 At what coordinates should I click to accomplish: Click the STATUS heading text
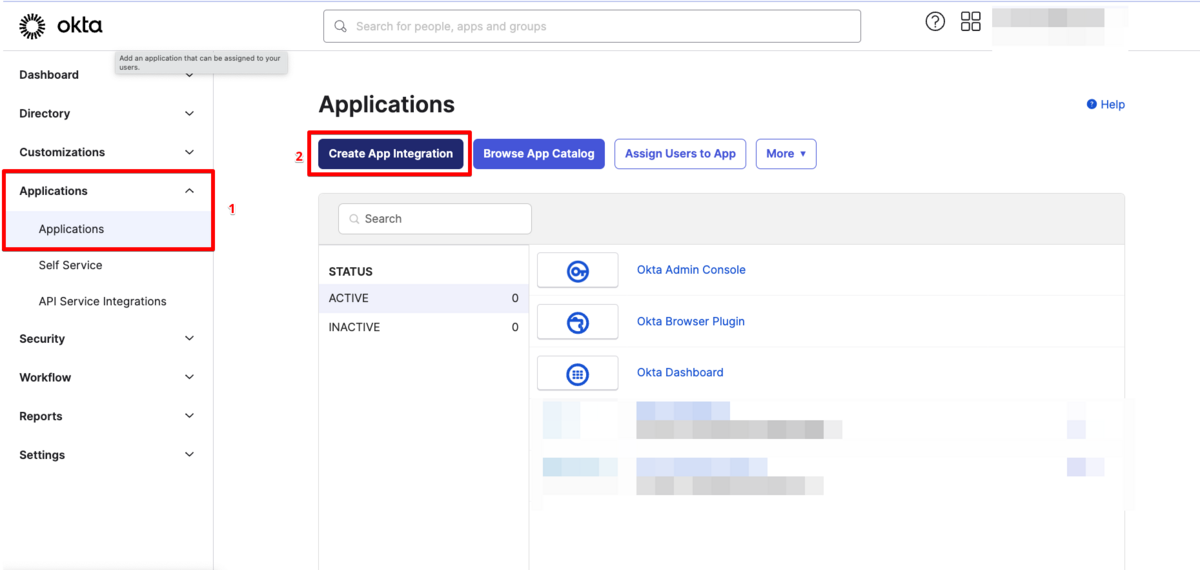click(x=350, y=272)
